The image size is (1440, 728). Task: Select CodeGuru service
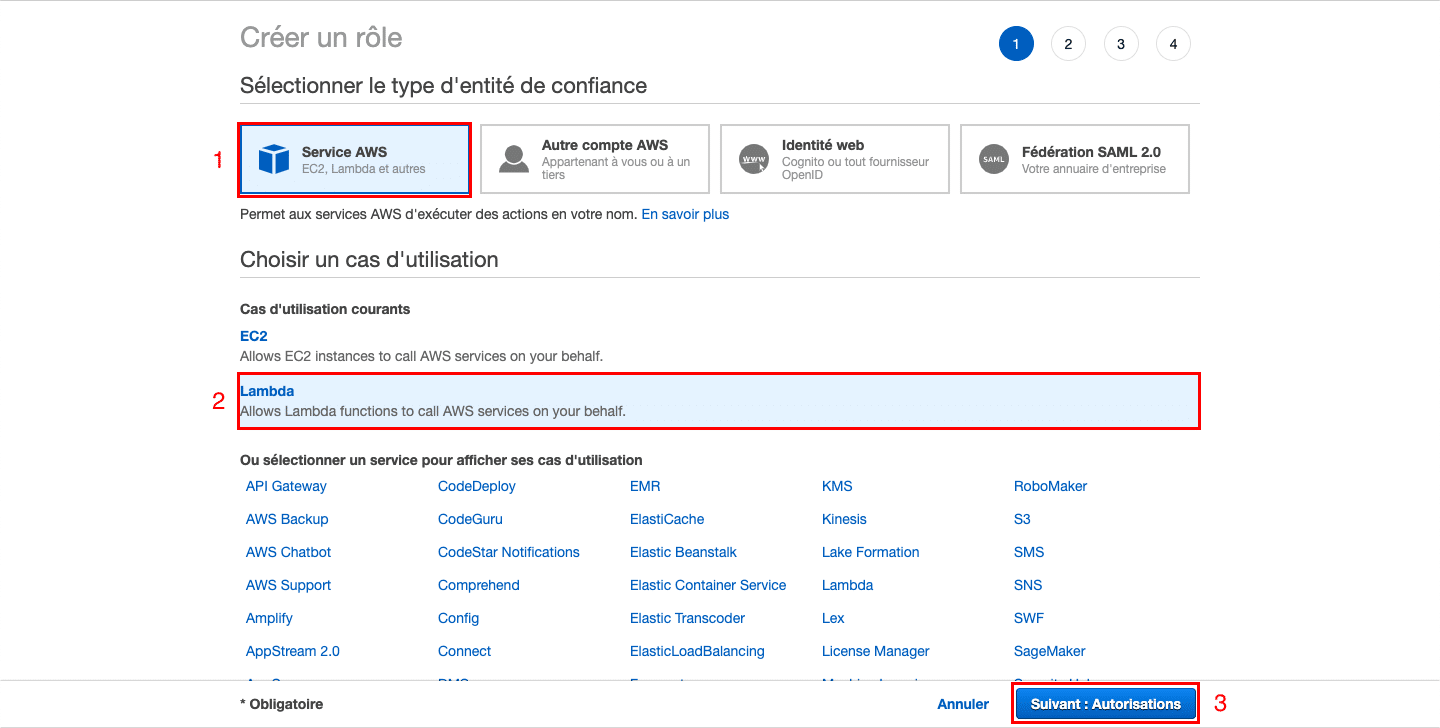(470, 519)
